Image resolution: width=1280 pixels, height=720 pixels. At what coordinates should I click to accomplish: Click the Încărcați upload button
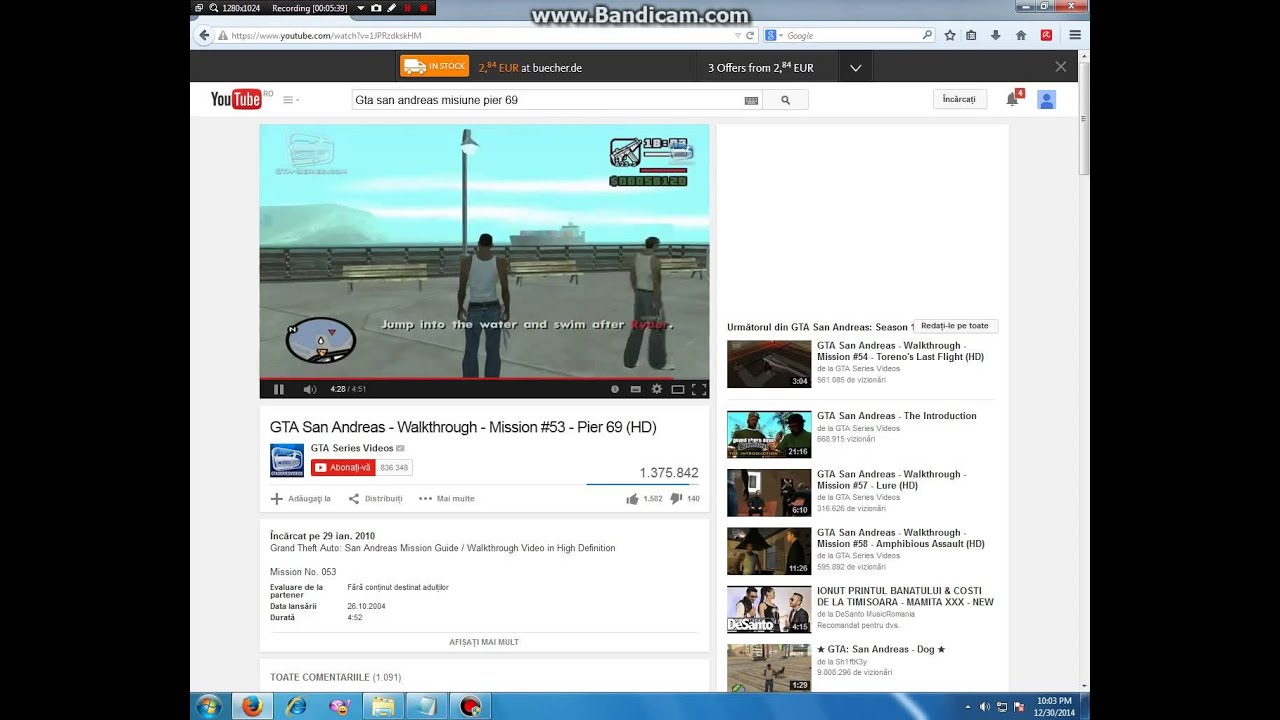pyautogui.click(x=959, y=99)
